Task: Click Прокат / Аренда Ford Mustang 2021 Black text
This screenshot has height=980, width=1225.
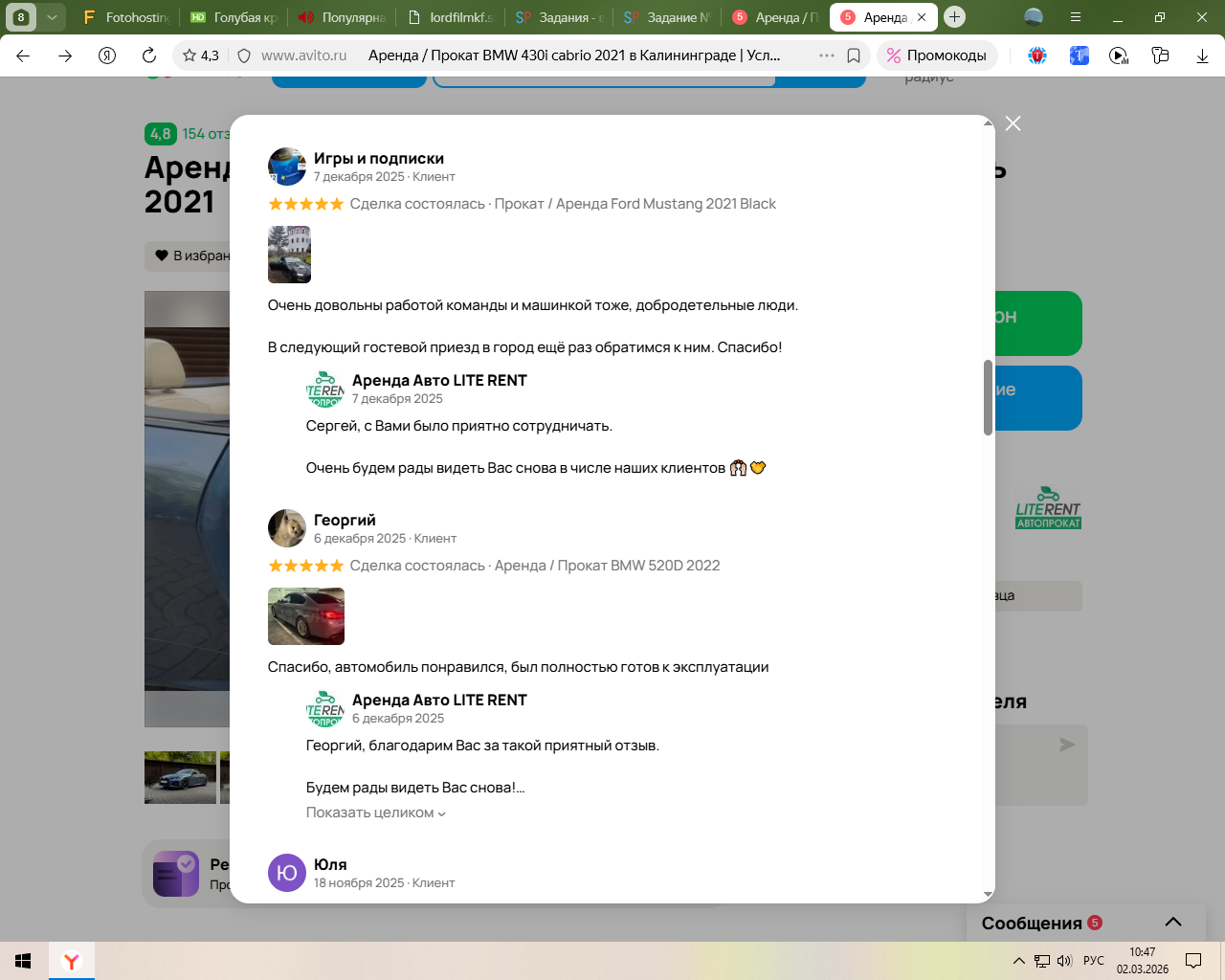Action: tap(635, 204)
